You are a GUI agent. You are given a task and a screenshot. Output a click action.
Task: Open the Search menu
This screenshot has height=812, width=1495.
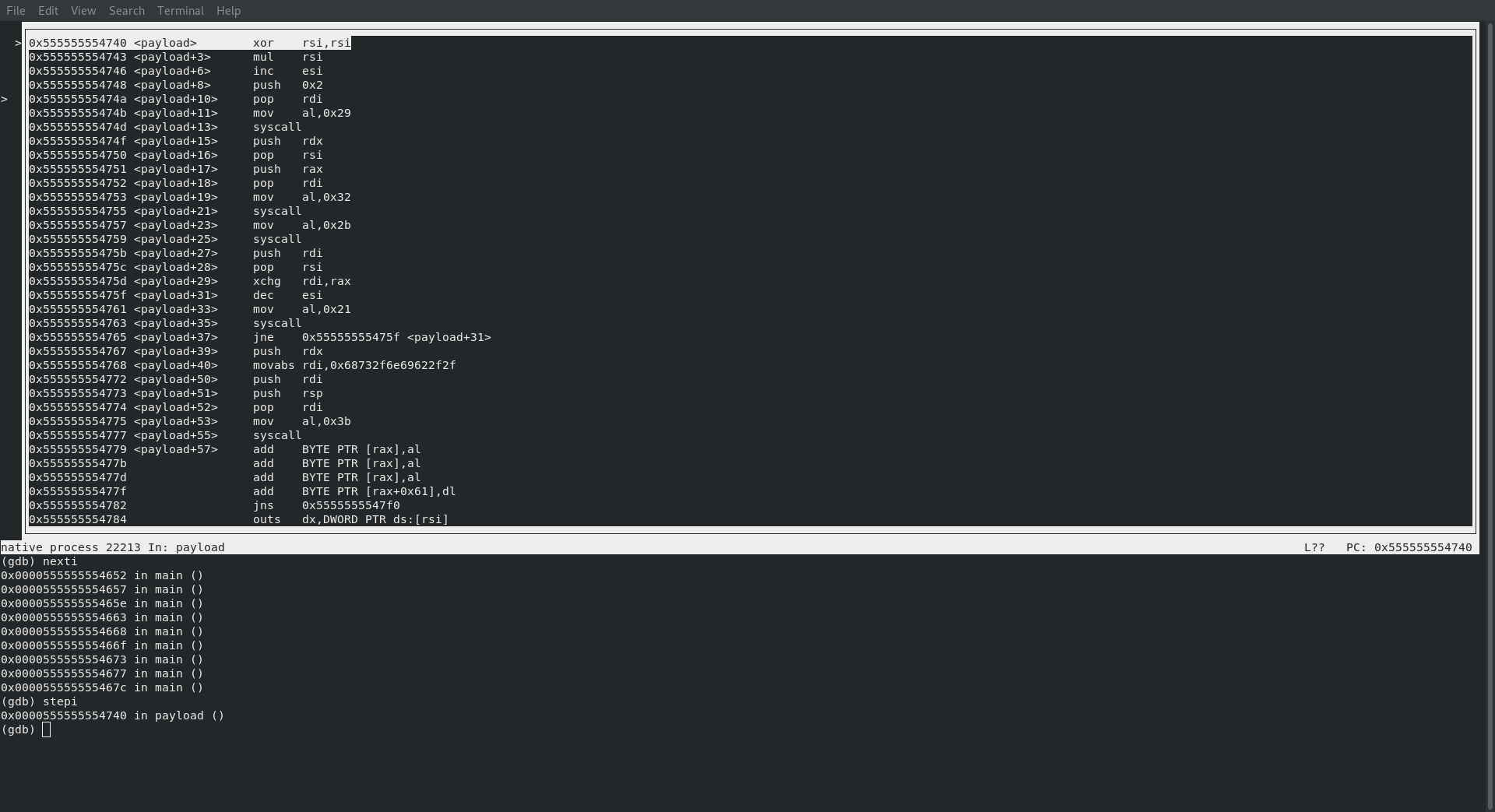pos(127,11)
